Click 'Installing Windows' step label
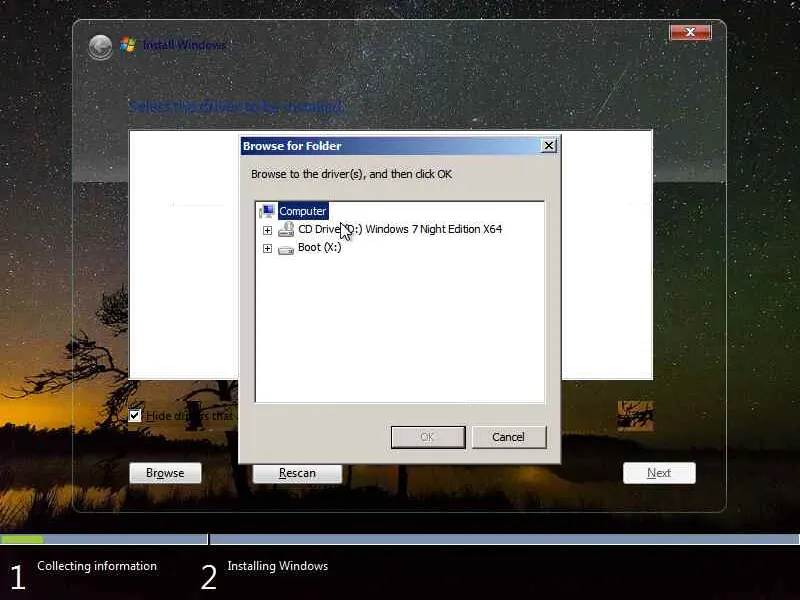The height and width of the screenshot is (600, 800). click(278, 566)
